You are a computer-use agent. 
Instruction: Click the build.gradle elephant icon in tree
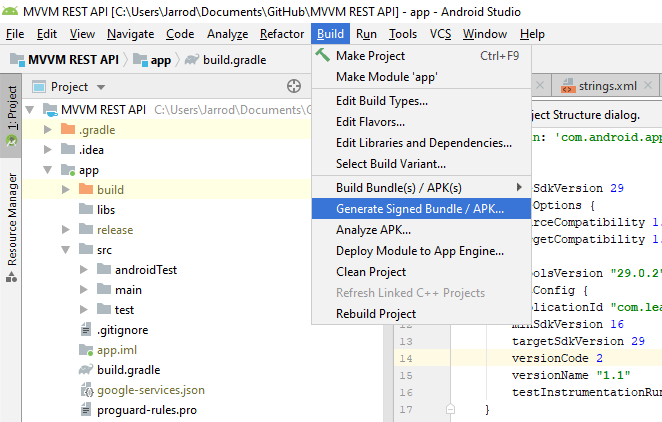86,370
